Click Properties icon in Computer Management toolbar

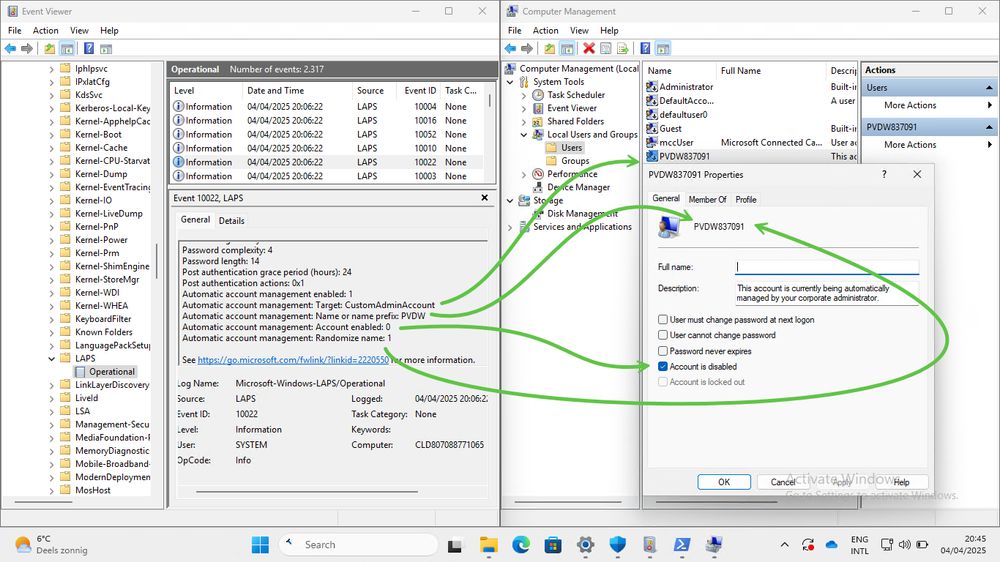(606, 48)
